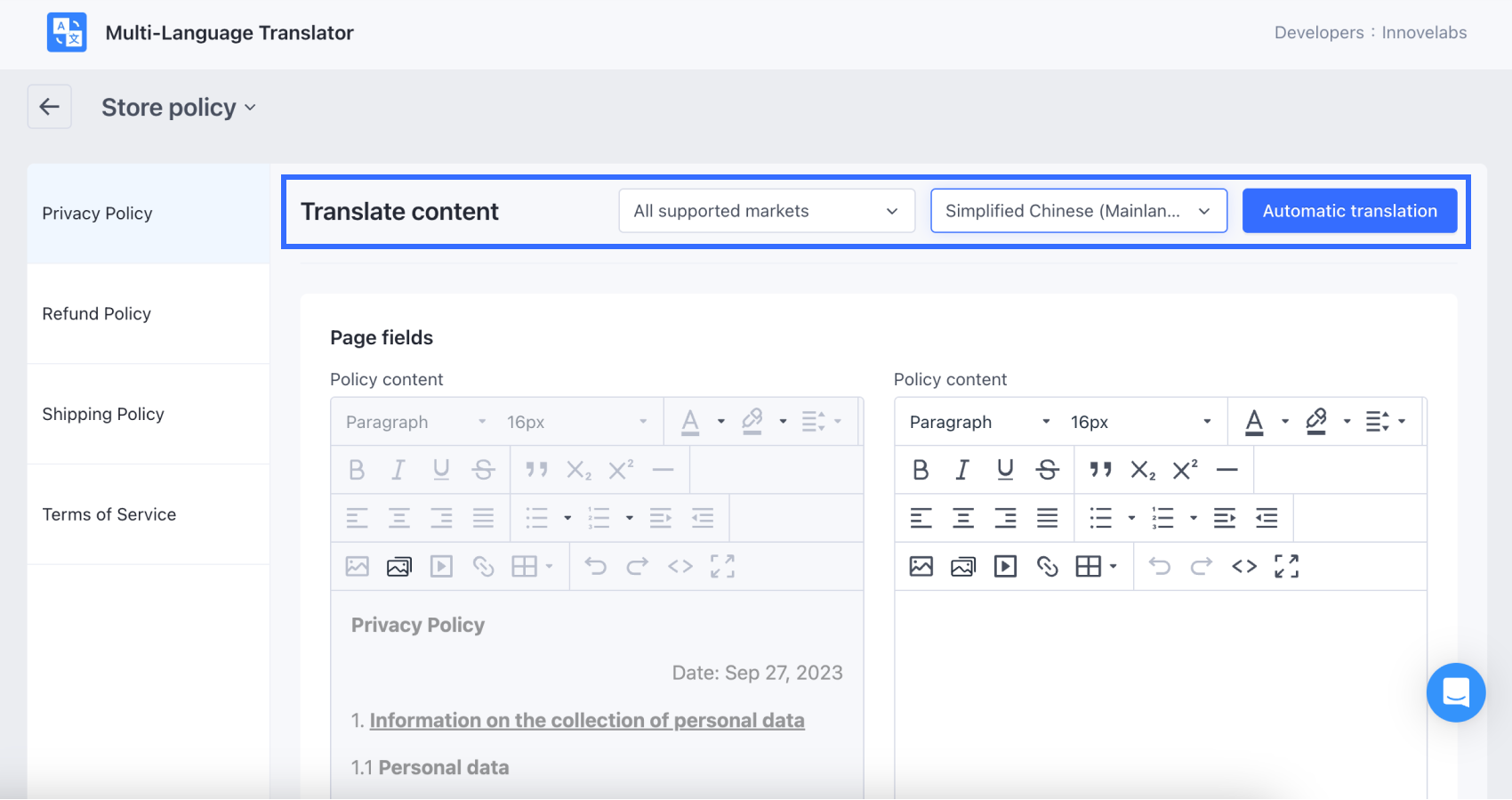Open the Paragraph style dropdown in right editor

pos(979,422)
